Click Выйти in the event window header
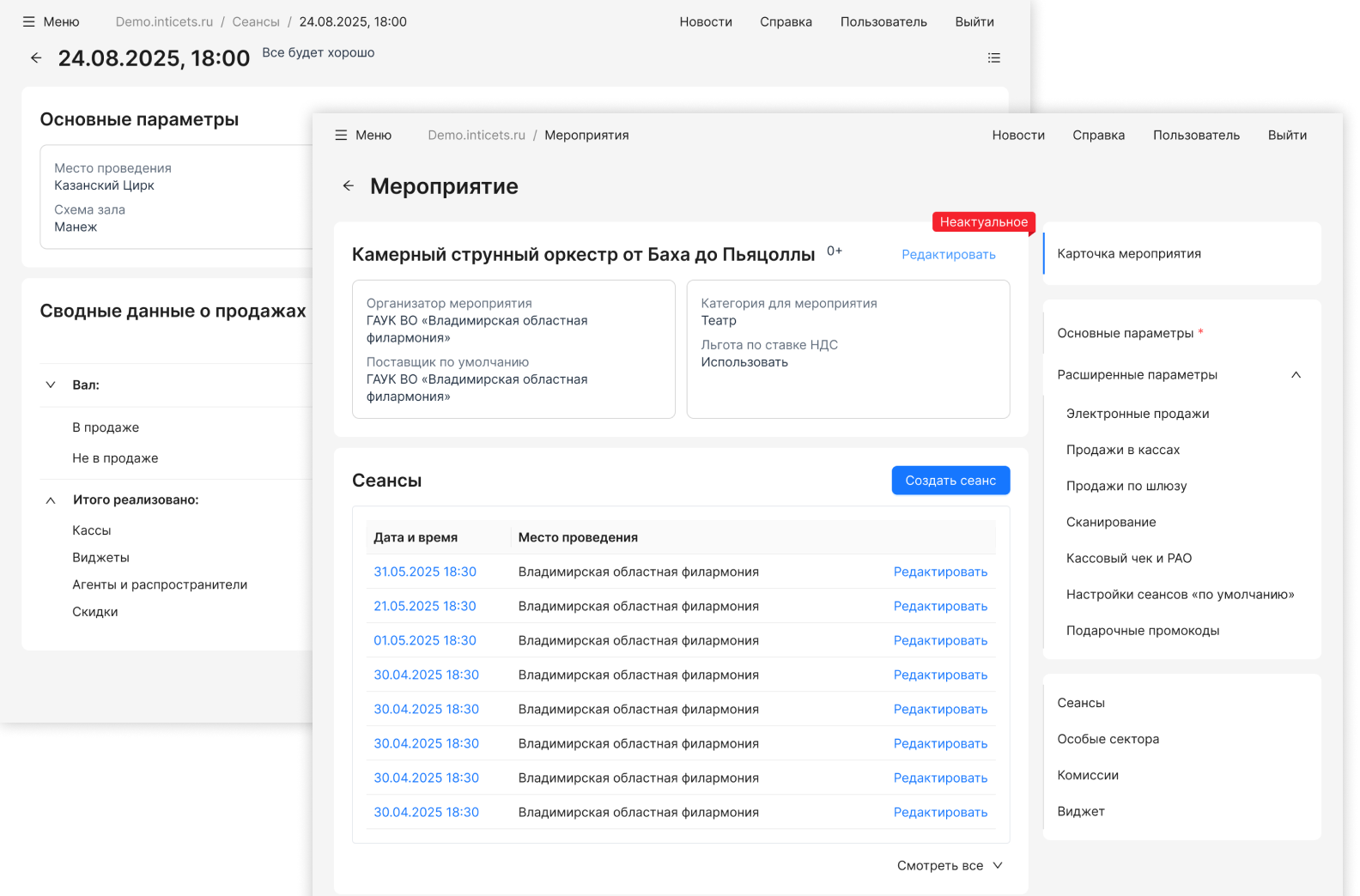1360x896 pixels. (1286, 135)
